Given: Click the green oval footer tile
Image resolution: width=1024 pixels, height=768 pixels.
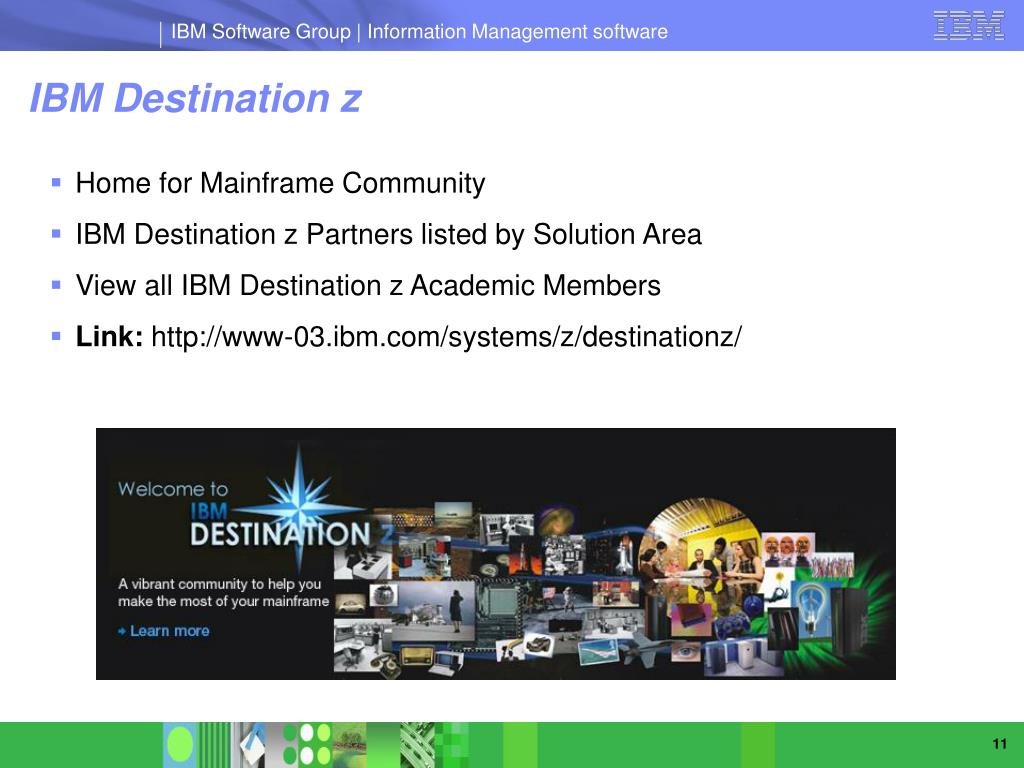Looking at the screenshot, I should click(x=180, y=744).
